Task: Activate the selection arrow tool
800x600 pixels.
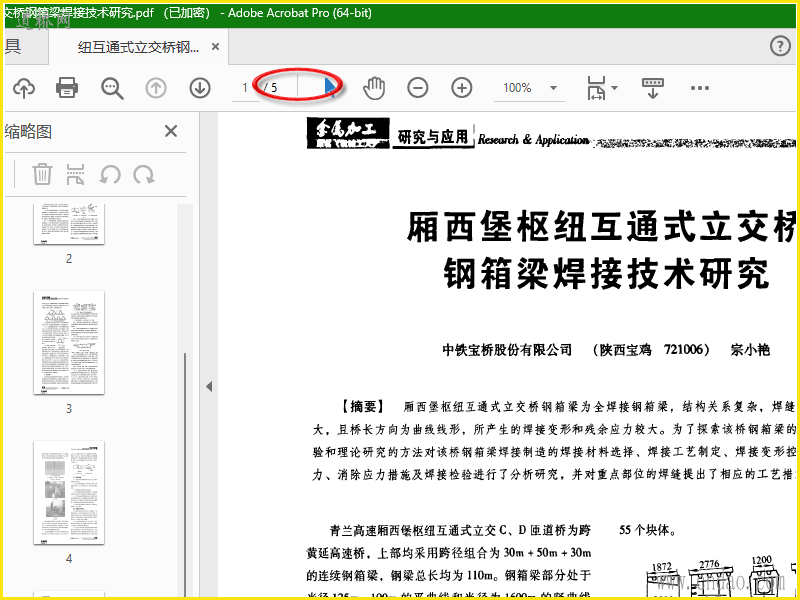Action: [x=331, y=87]
